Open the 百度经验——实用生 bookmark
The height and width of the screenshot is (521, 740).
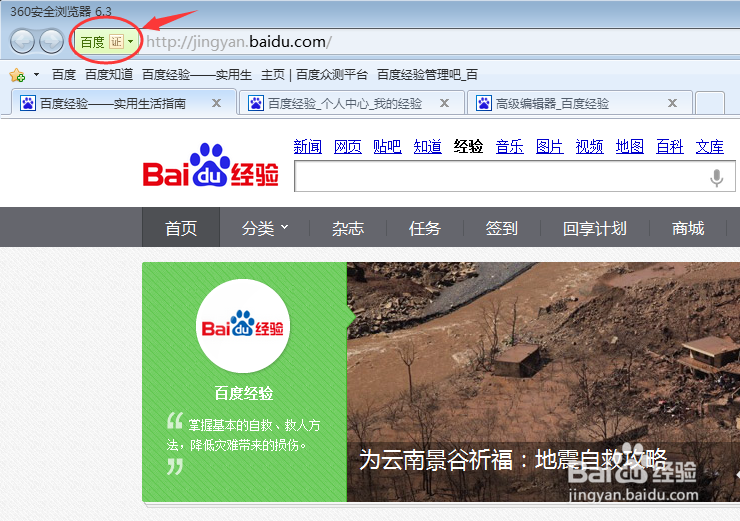pos(197,75)
